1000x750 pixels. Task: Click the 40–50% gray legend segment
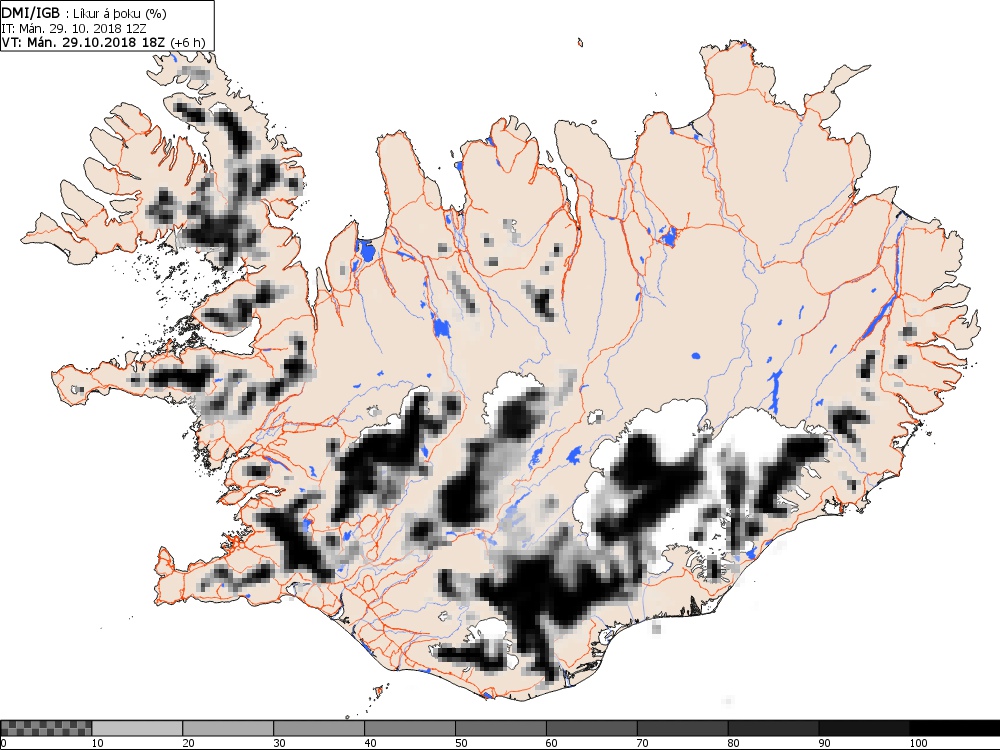pyautogui.click(x=410, y=728)
